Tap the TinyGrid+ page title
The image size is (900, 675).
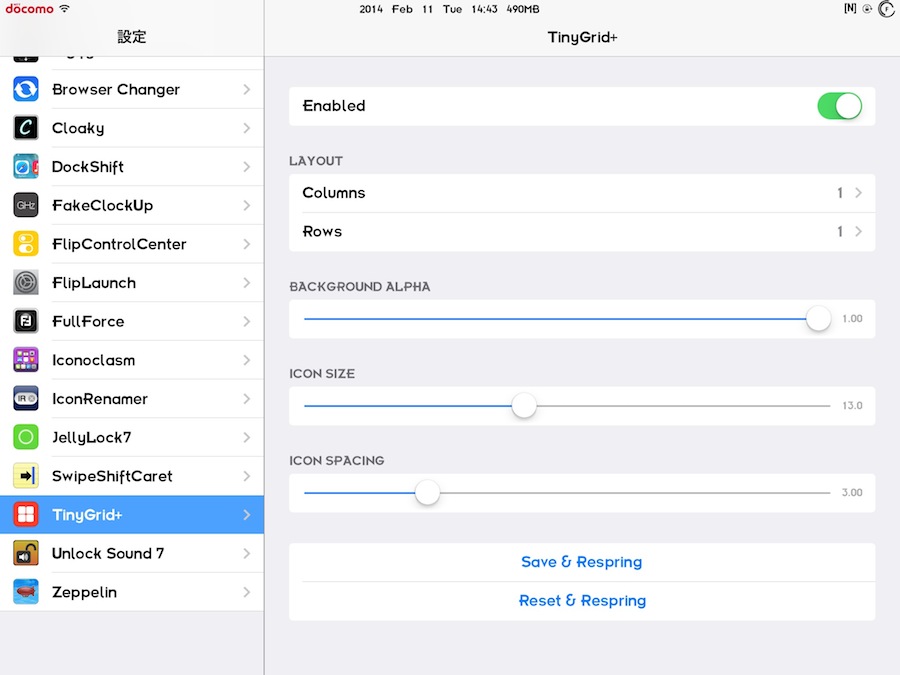click(x=582, y=37)
